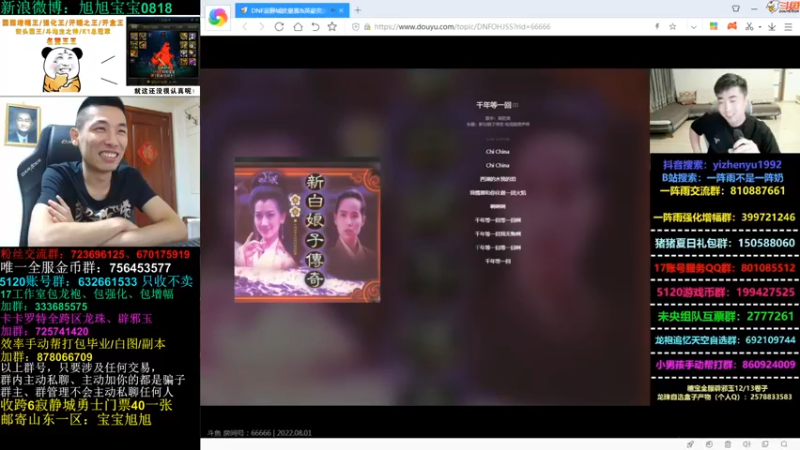Click the group number 810887661 line
The height and width of the screenshot is (450, 800).
(x=722, y=191)
